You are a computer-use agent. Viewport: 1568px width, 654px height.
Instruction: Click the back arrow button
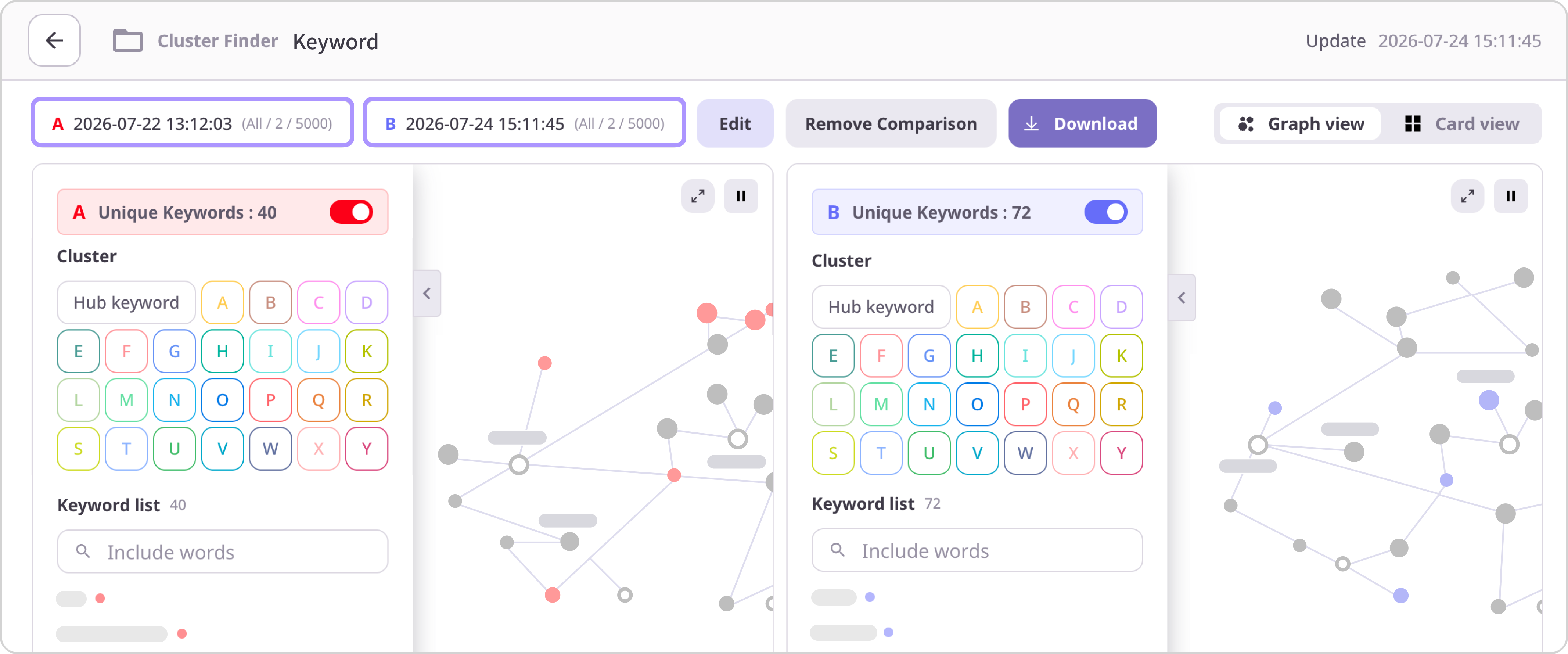point(54,41)
